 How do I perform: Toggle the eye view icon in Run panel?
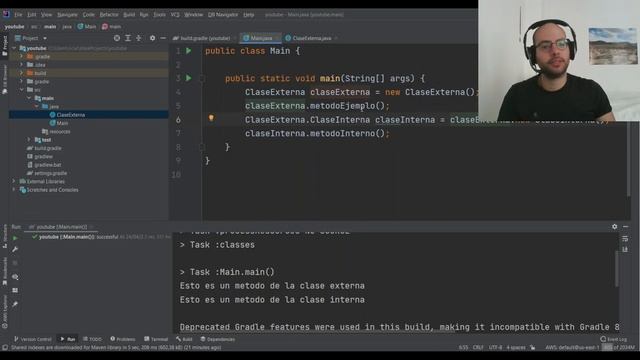(15, 277)
